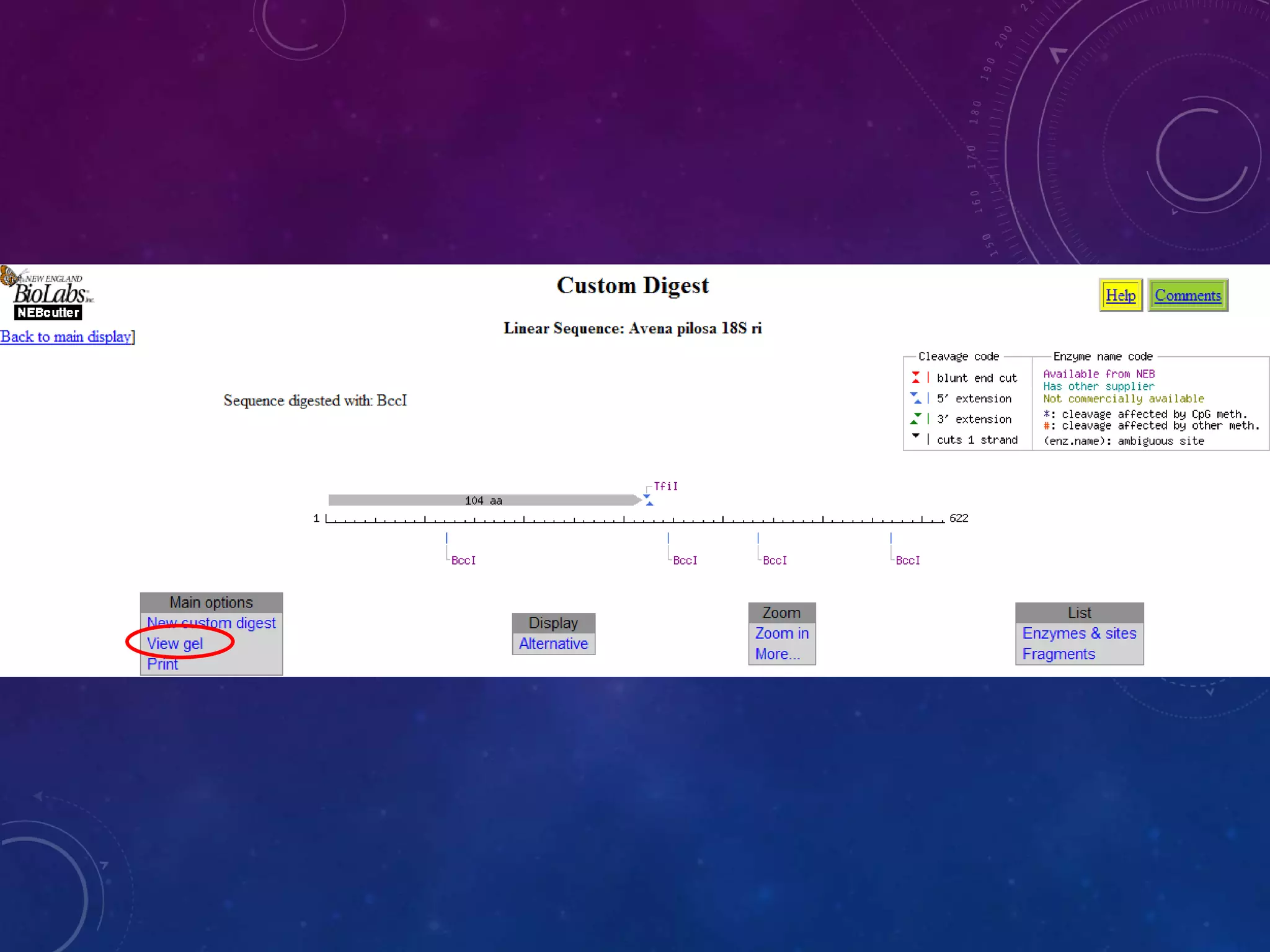Click the last BccI site label

click(907, 560)
